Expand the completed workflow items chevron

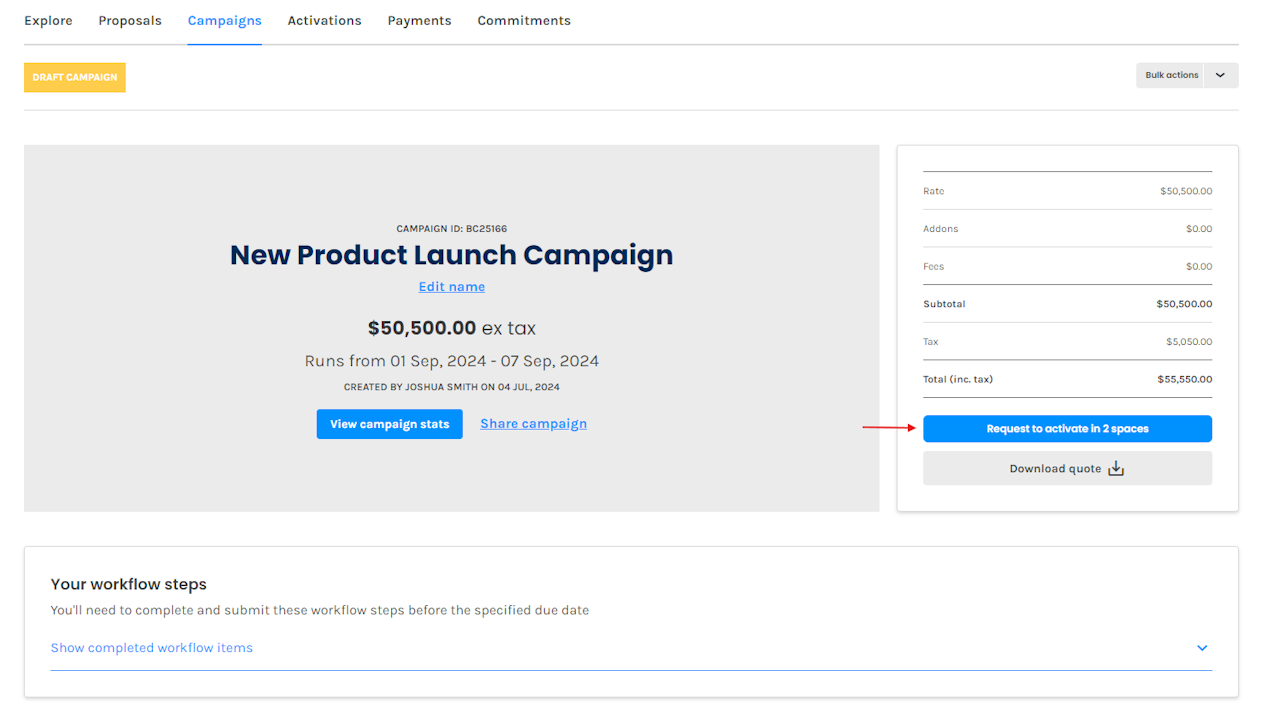click(1202, 648)
